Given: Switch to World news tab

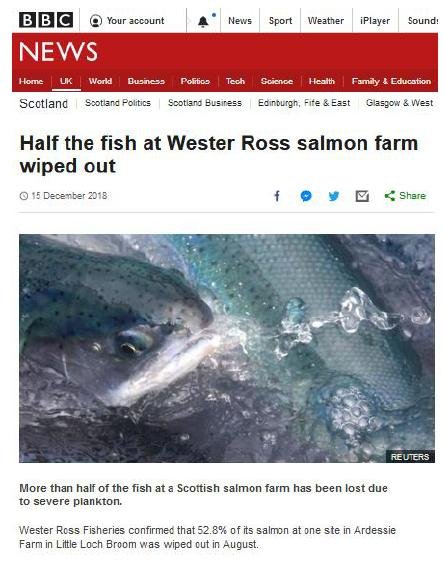Looking at the screenshot, I should tap(100, 81).
